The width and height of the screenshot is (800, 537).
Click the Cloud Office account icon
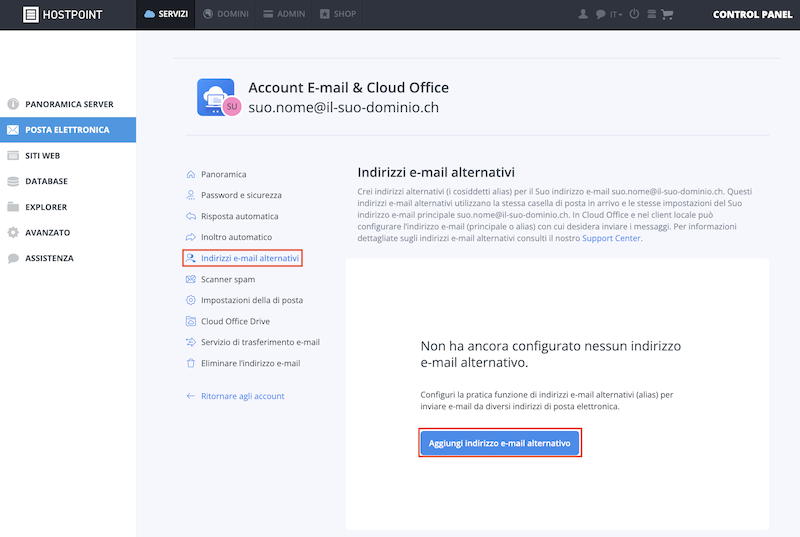click(x=216, y=97)
